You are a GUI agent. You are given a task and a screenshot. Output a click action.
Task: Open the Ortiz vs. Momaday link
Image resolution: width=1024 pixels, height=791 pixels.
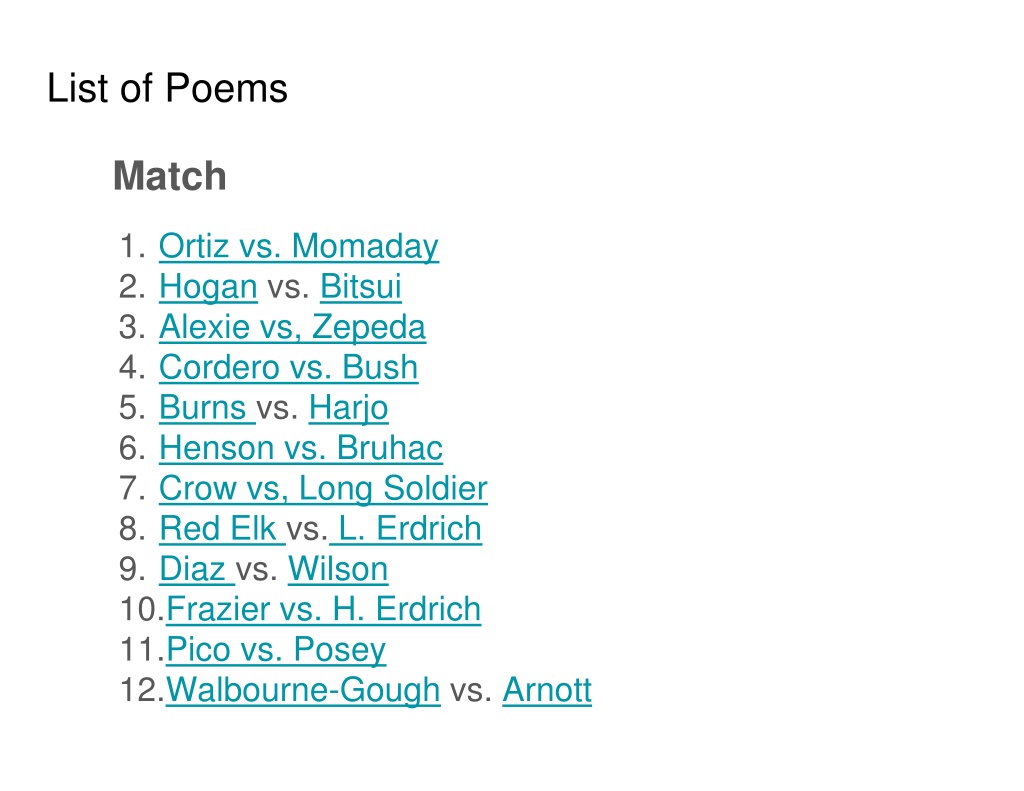(x=298, y=246)
